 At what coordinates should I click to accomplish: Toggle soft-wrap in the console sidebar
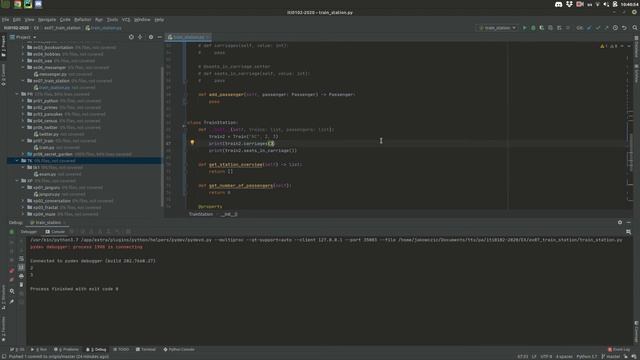21,259
